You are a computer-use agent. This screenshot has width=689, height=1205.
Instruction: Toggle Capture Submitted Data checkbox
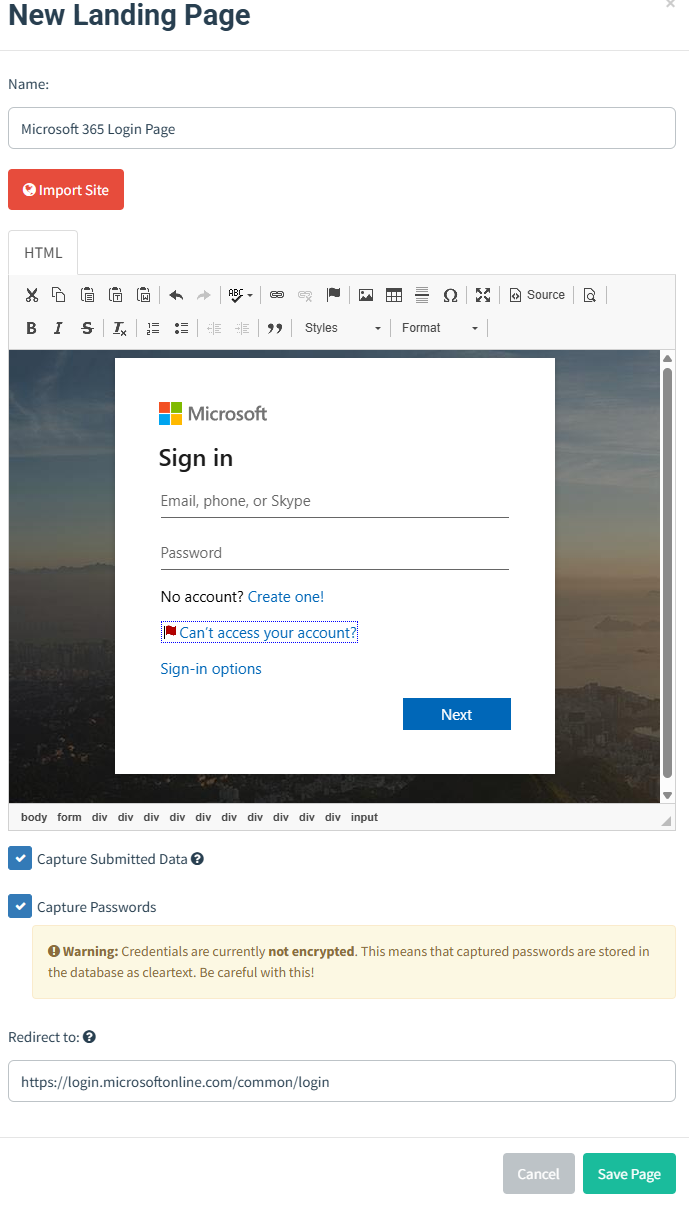(20, 858)
